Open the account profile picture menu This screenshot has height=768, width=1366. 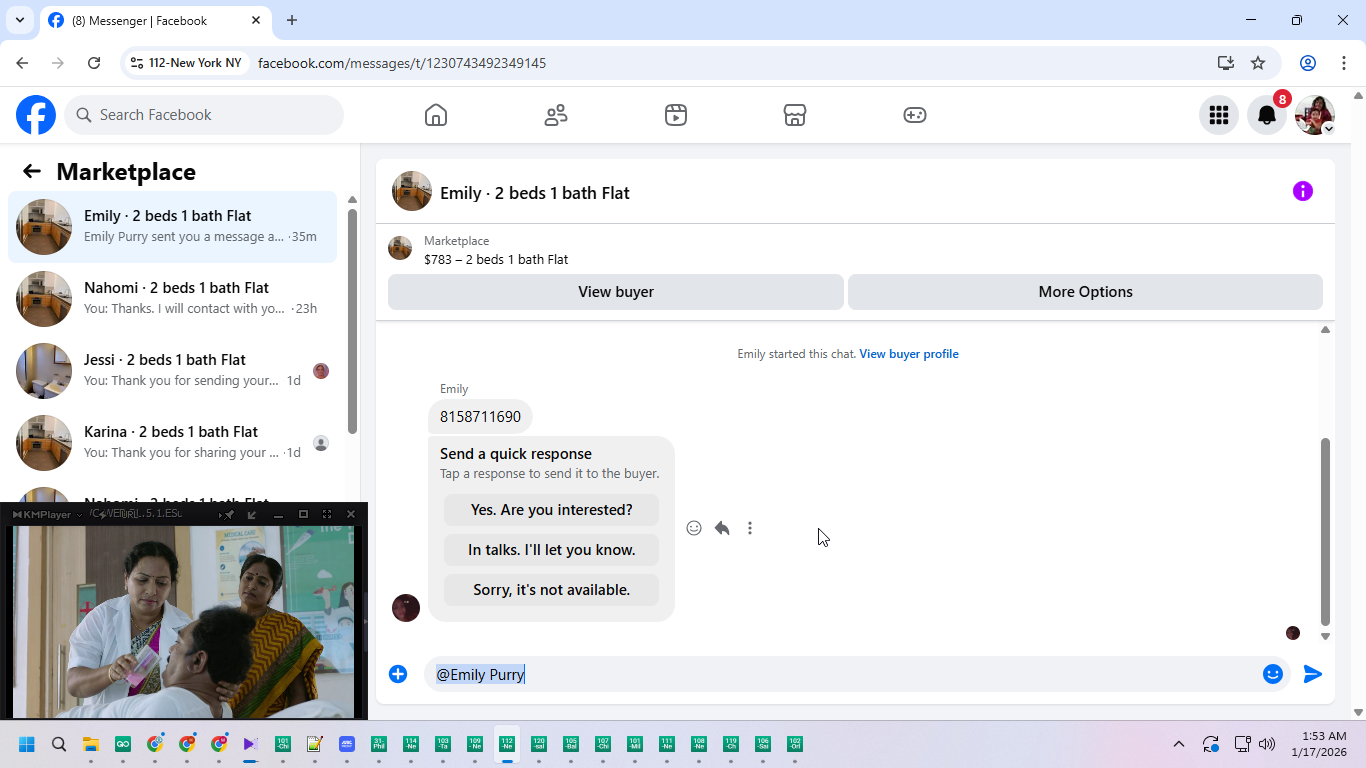click(x=1315, y=115)
